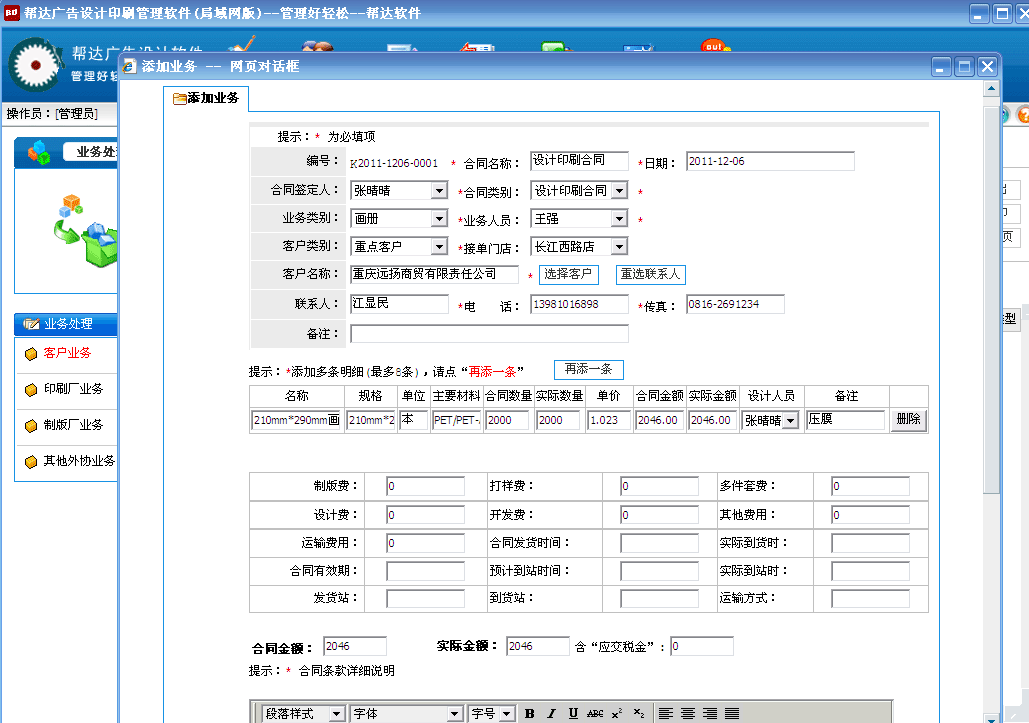
Task: Open the 字体 font dropdown
Action: click(x=407, y=714)
